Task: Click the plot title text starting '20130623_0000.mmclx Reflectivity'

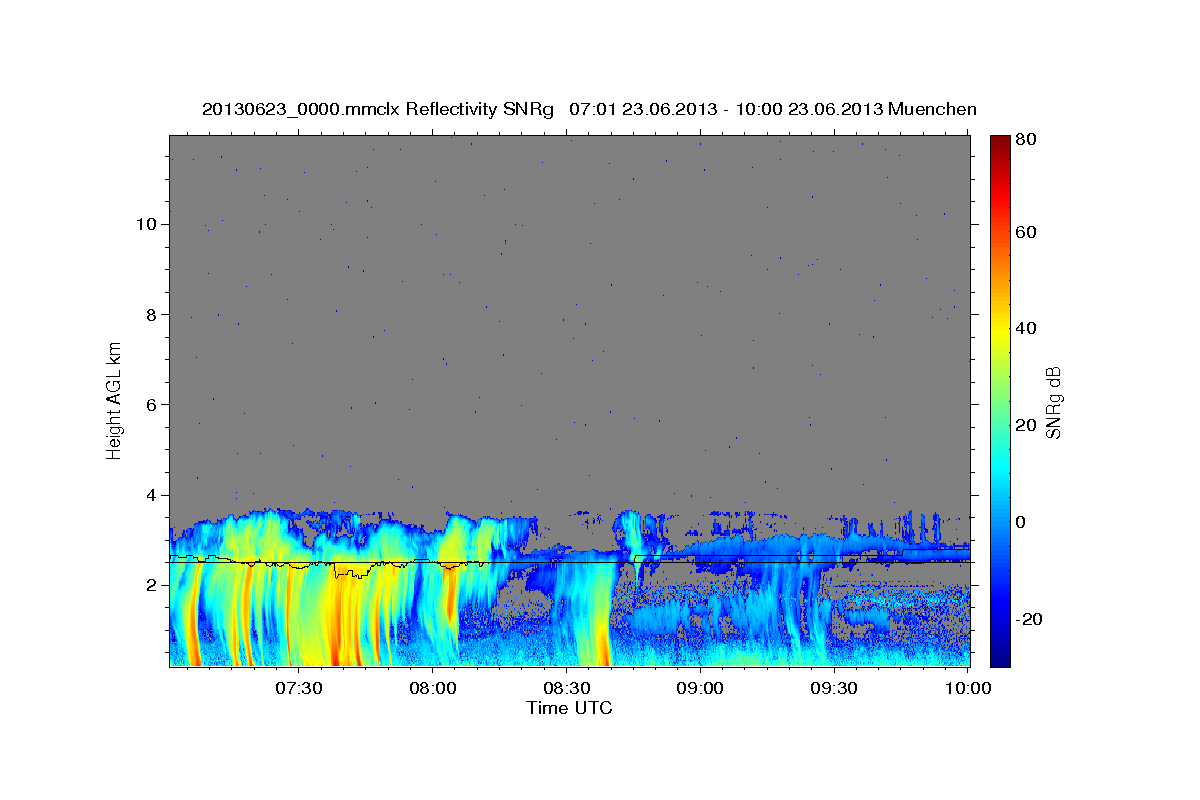Action: point(589,109)
